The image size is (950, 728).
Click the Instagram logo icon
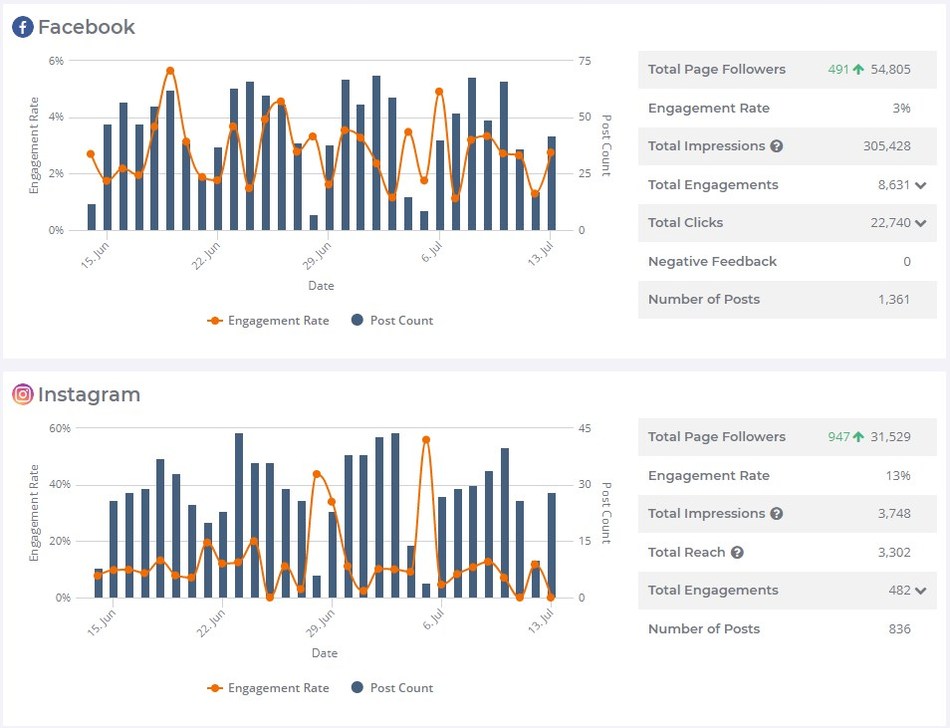(x=22, y=394)
